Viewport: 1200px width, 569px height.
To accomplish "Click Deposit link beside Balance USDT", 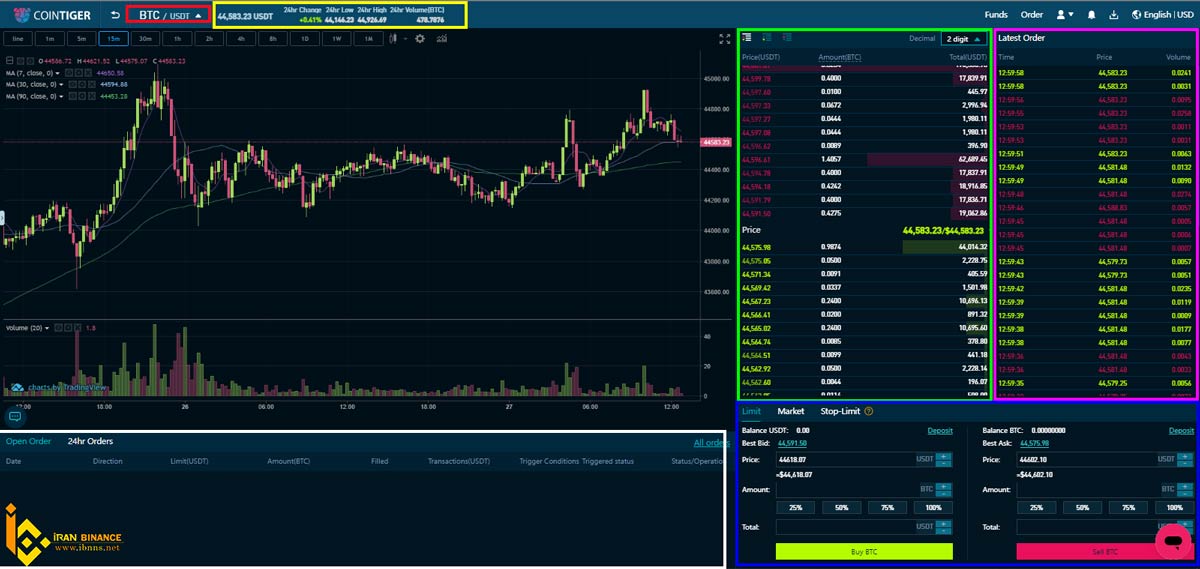I will pos(940,431).
